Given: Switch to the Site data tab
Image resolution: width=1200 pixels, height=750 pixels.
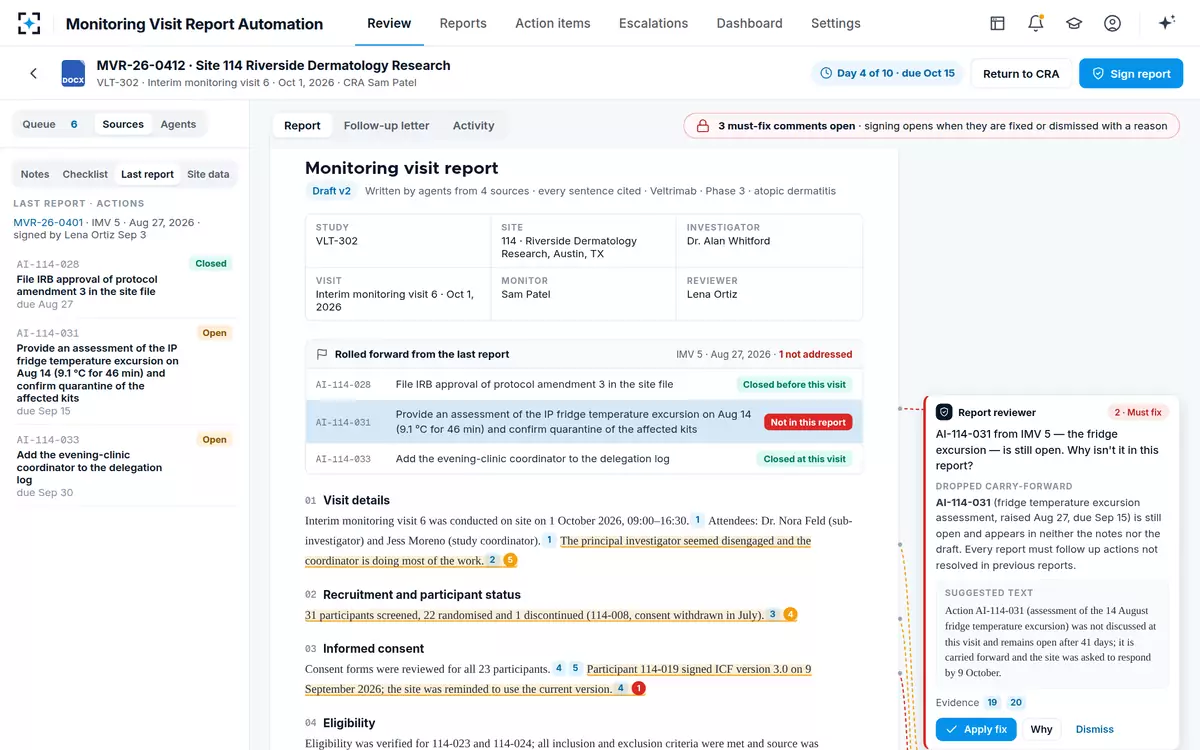Looking at the screenshot, I should (208, 174).
